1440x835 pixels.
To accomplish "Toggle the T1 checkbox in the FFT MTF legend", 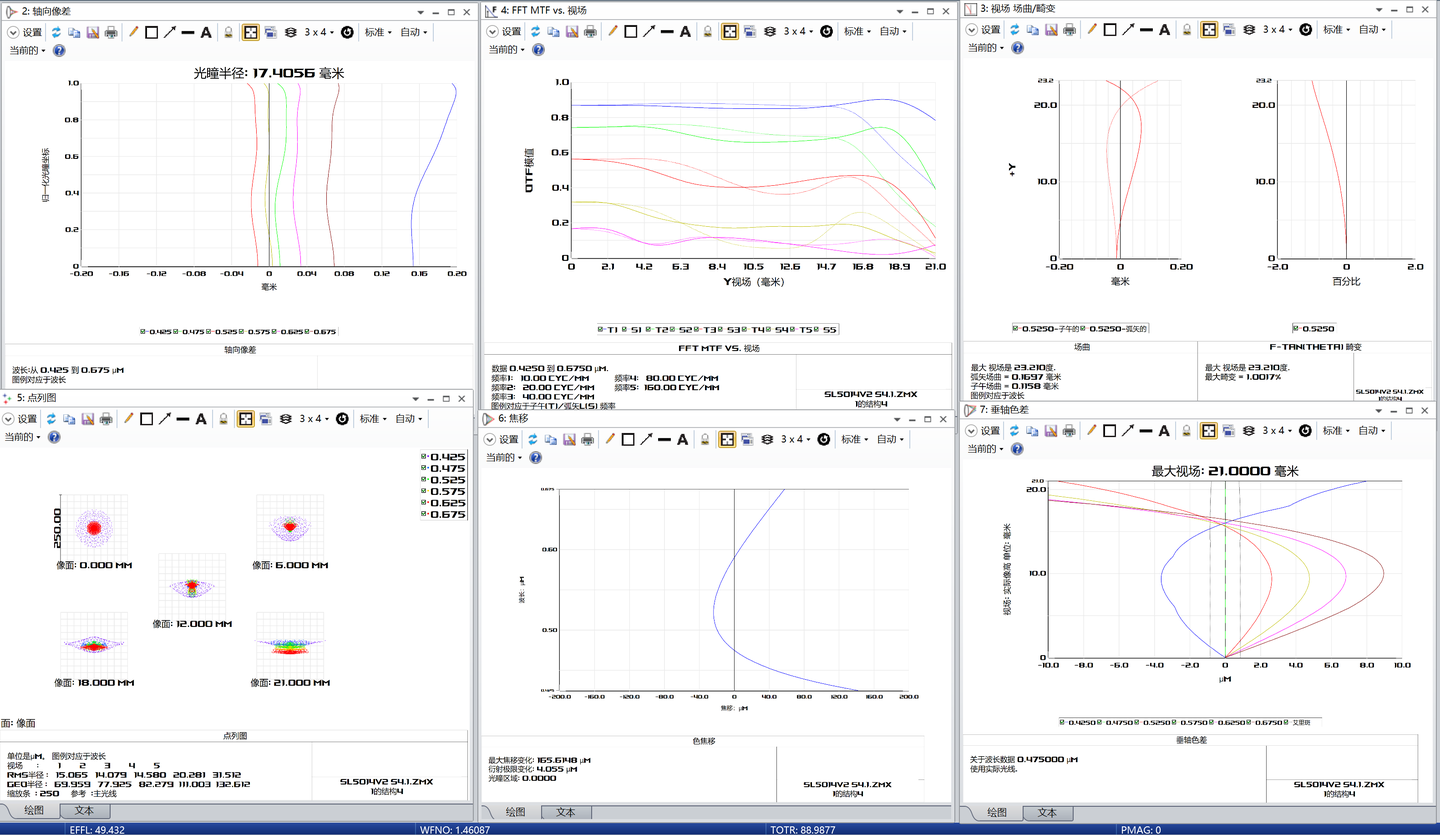I will point(601,329).
